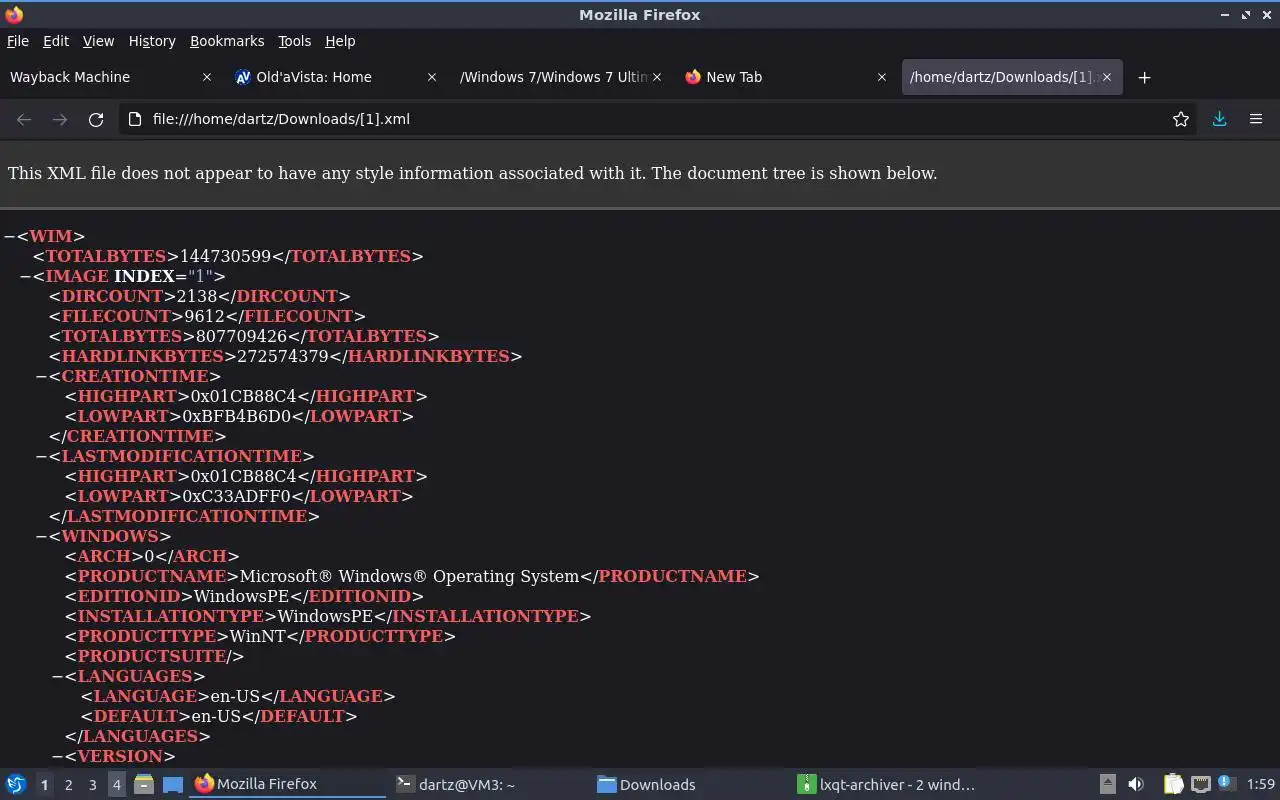Open the Firefox application menu (hamburger)
Image resolution: width=1280 pixels, height=800 pixels.
[x=1256, y=119]
